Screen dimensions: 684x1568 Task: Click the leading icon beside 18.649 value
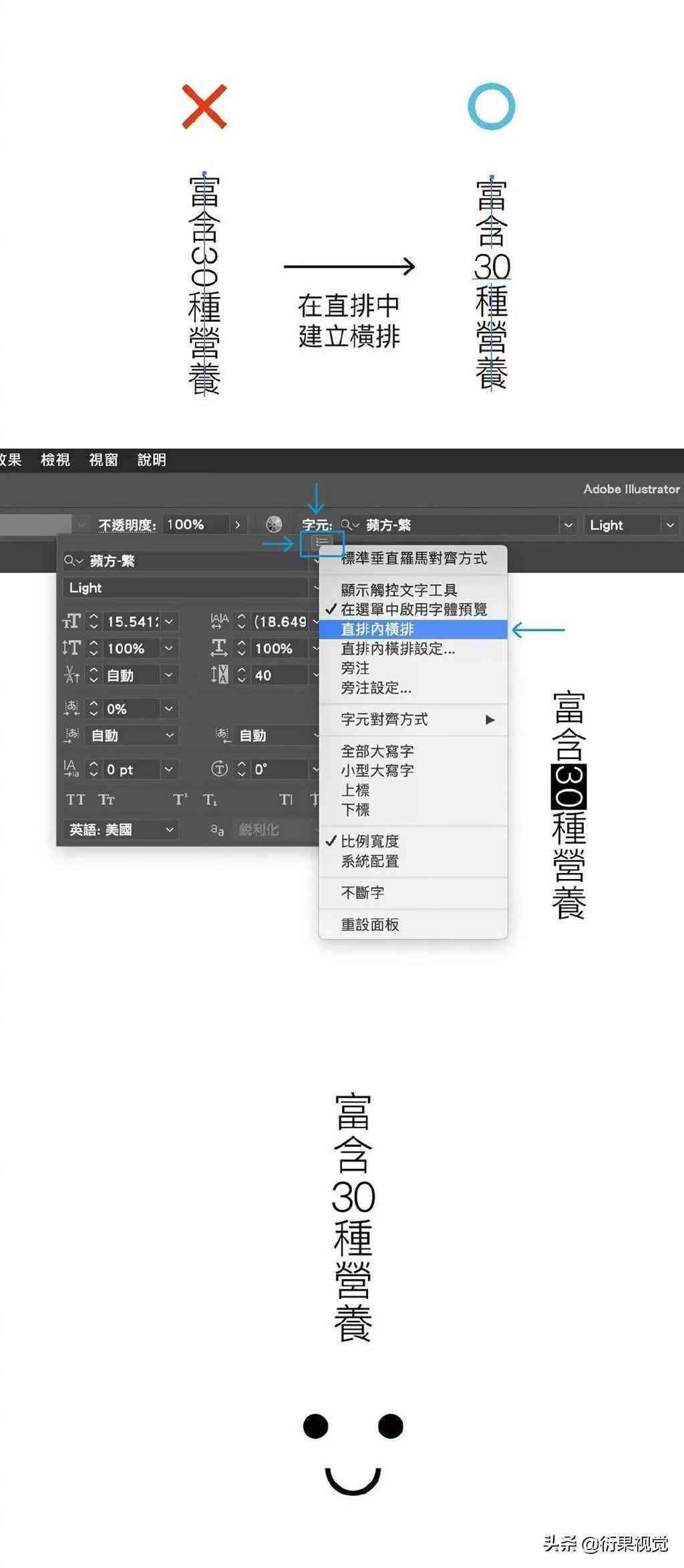coord(219,621)
